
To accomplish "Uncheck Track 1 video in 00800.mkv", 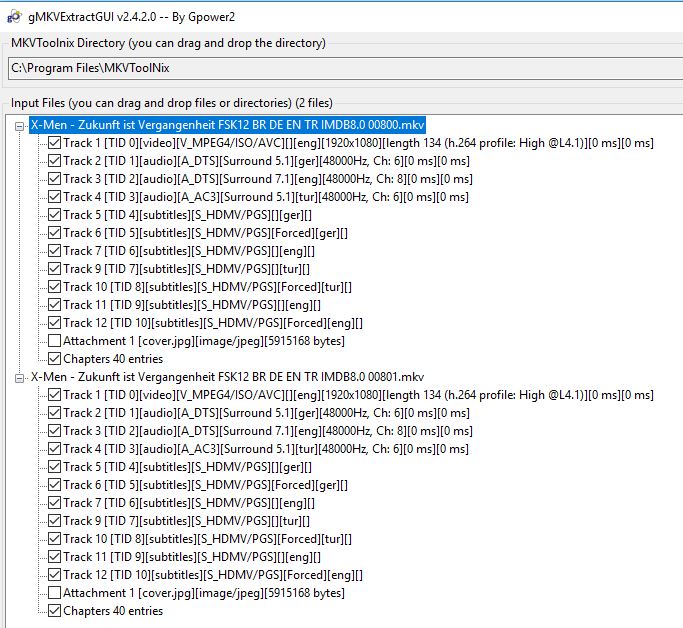I will point(54,143).
